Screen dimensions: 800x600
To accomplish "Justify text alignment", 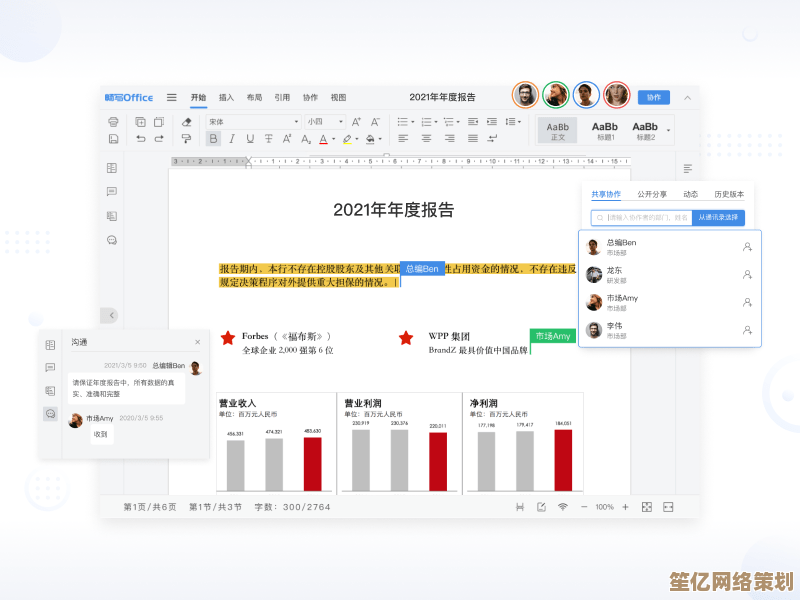I will [473, 139].
